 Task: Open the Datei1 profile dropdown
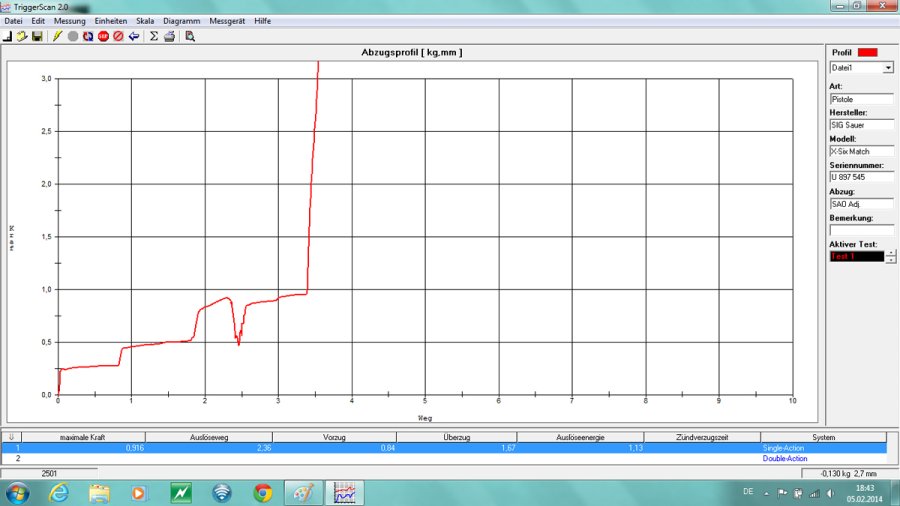pos(888,68)
